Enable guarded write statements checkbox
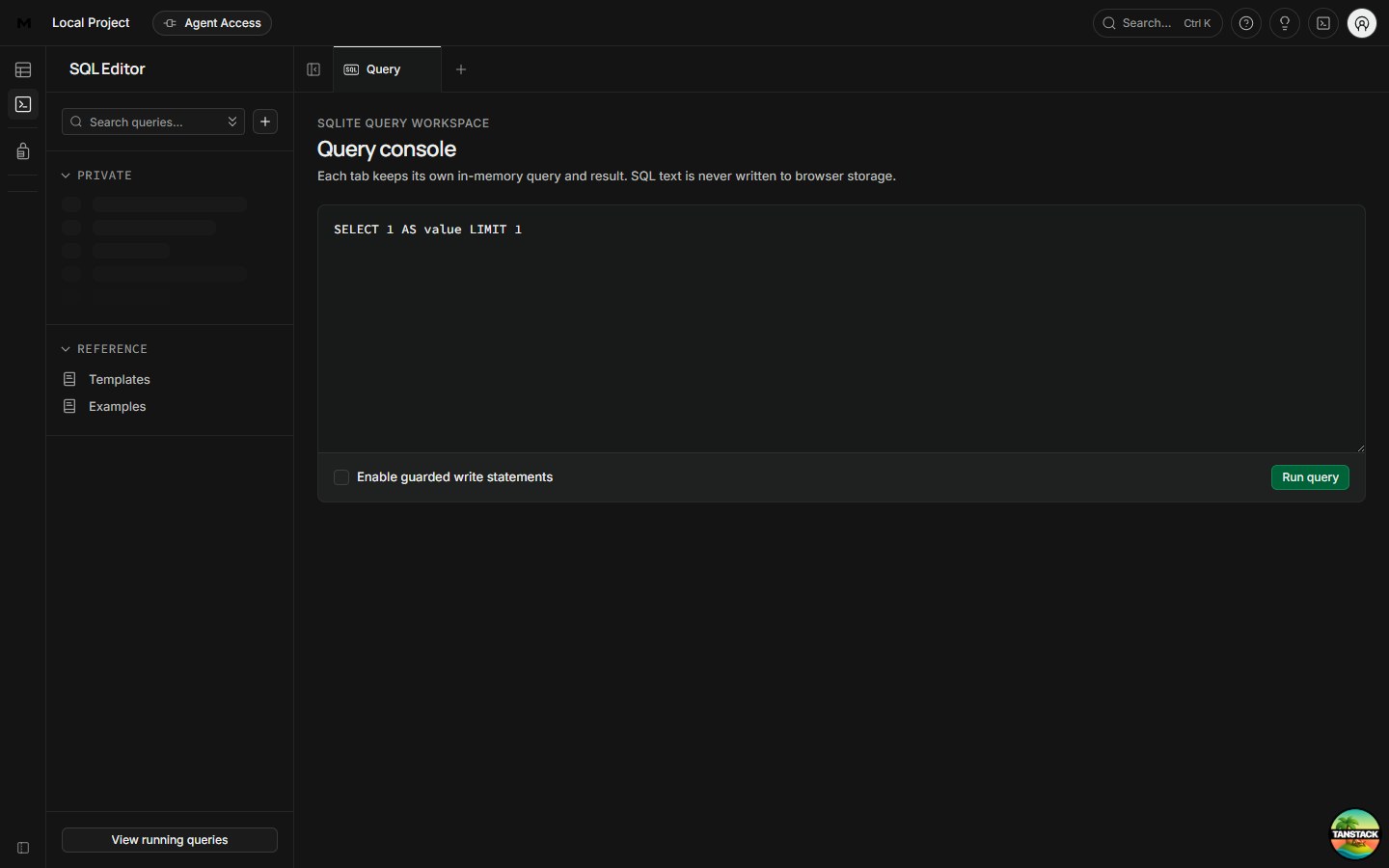The width and height of the screenshot is (1389, 868). (x=341, y=477)
